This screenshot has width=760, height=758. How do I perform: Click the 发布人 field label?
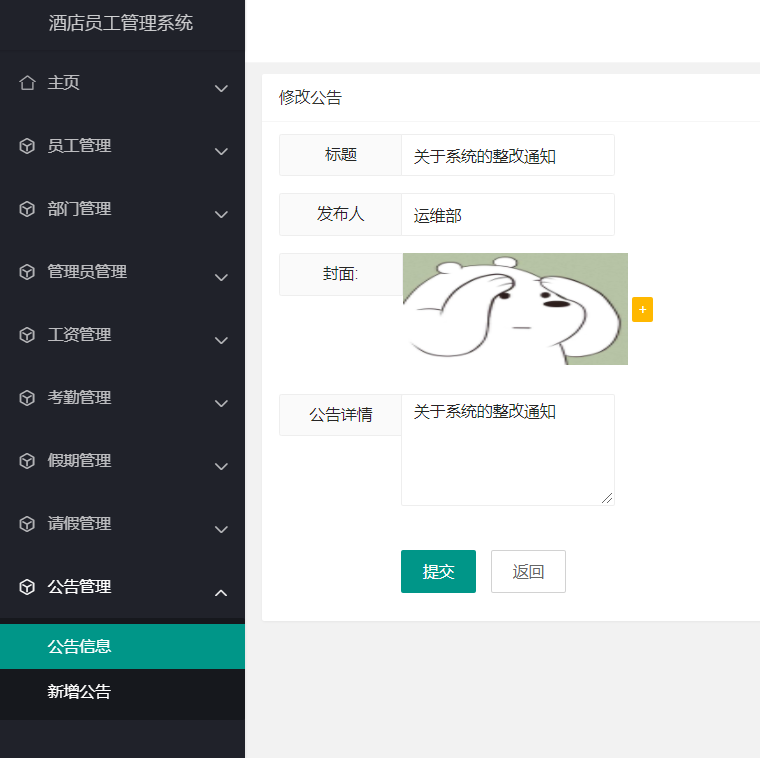pos(340,214)
